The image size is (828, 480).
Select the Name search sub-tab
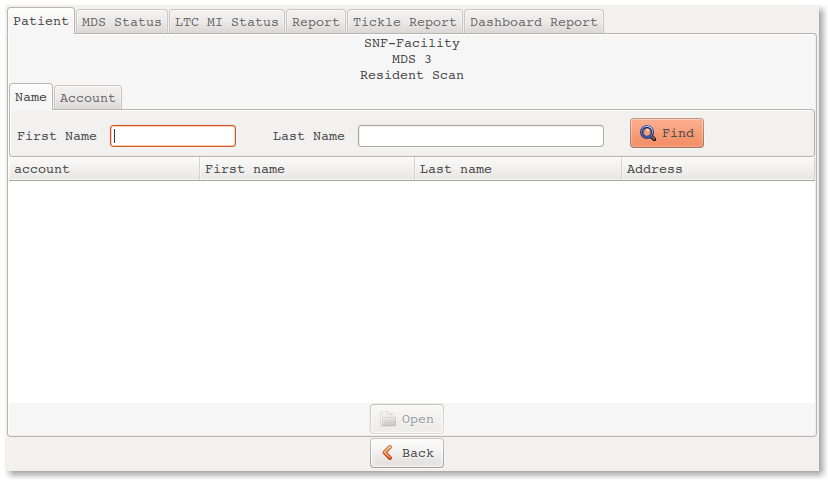click(x=31, y=97)
